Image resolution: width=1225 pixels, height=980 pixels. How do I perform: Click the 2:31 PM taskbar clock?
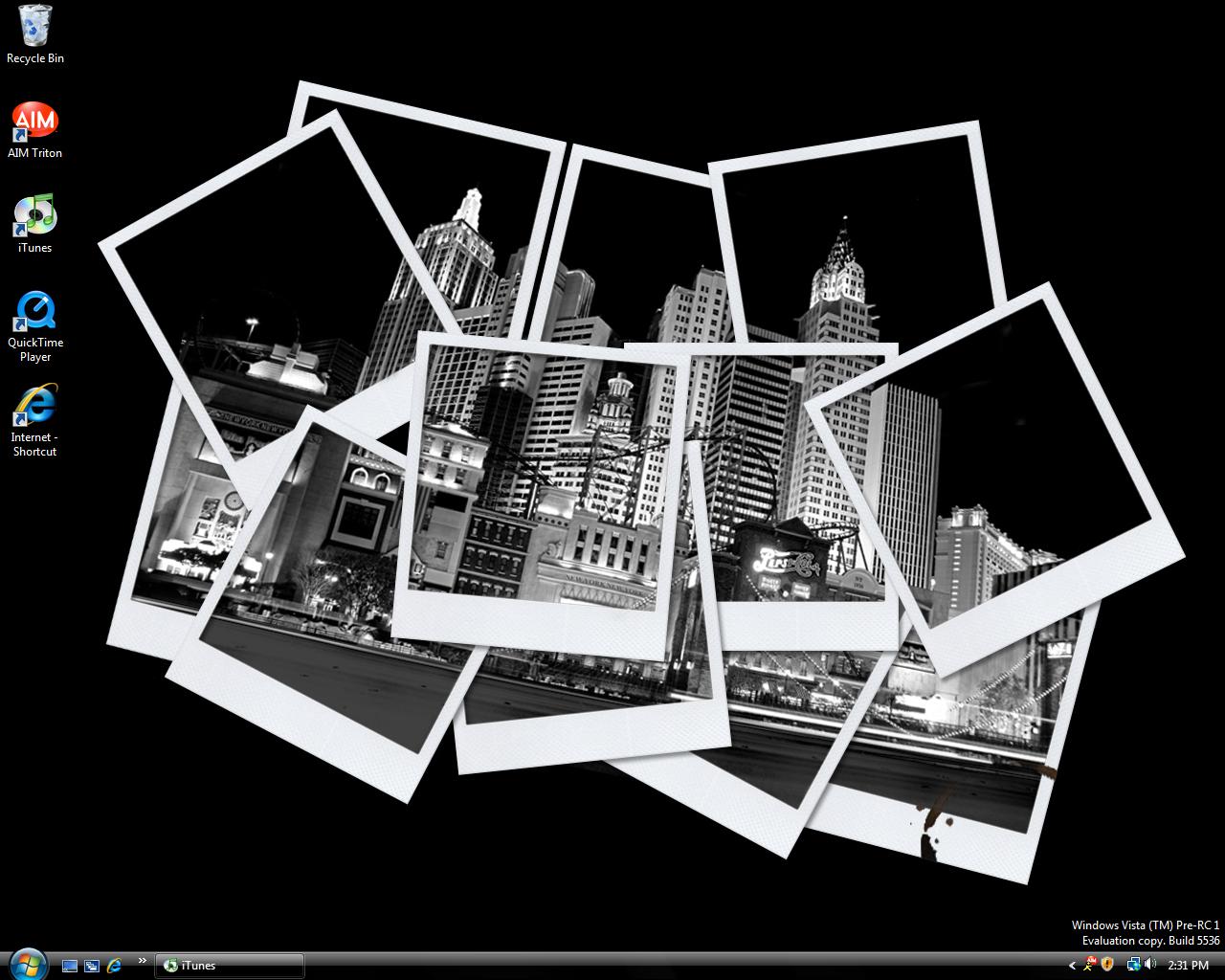click(1188, 966)
